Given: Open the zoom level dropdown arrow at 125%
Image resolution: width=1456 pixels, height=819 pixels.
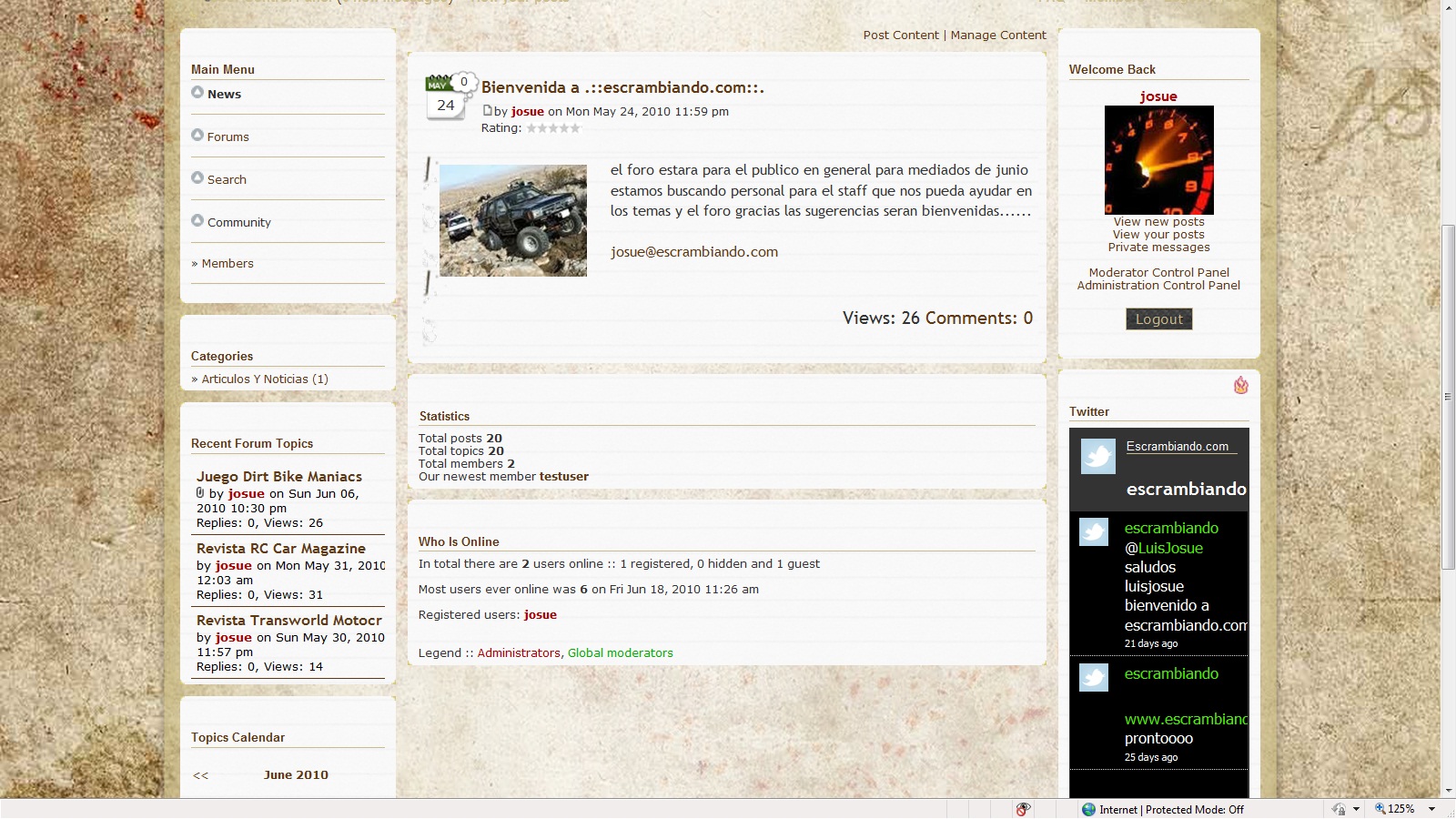Looking at the screenshot, I should [x=1431, y=809].
